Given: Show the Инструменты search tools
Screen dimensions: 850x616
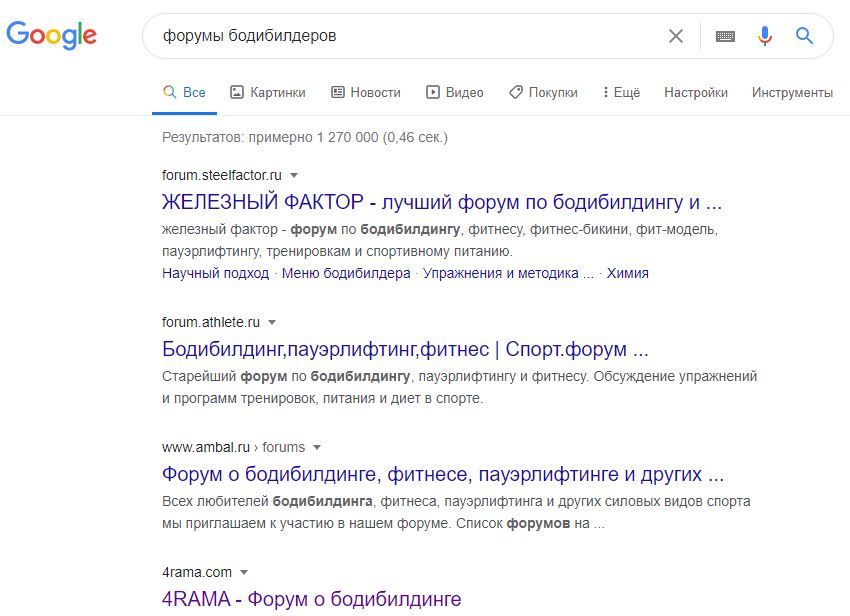Looking at the screenshot, I should click(792, 92).
